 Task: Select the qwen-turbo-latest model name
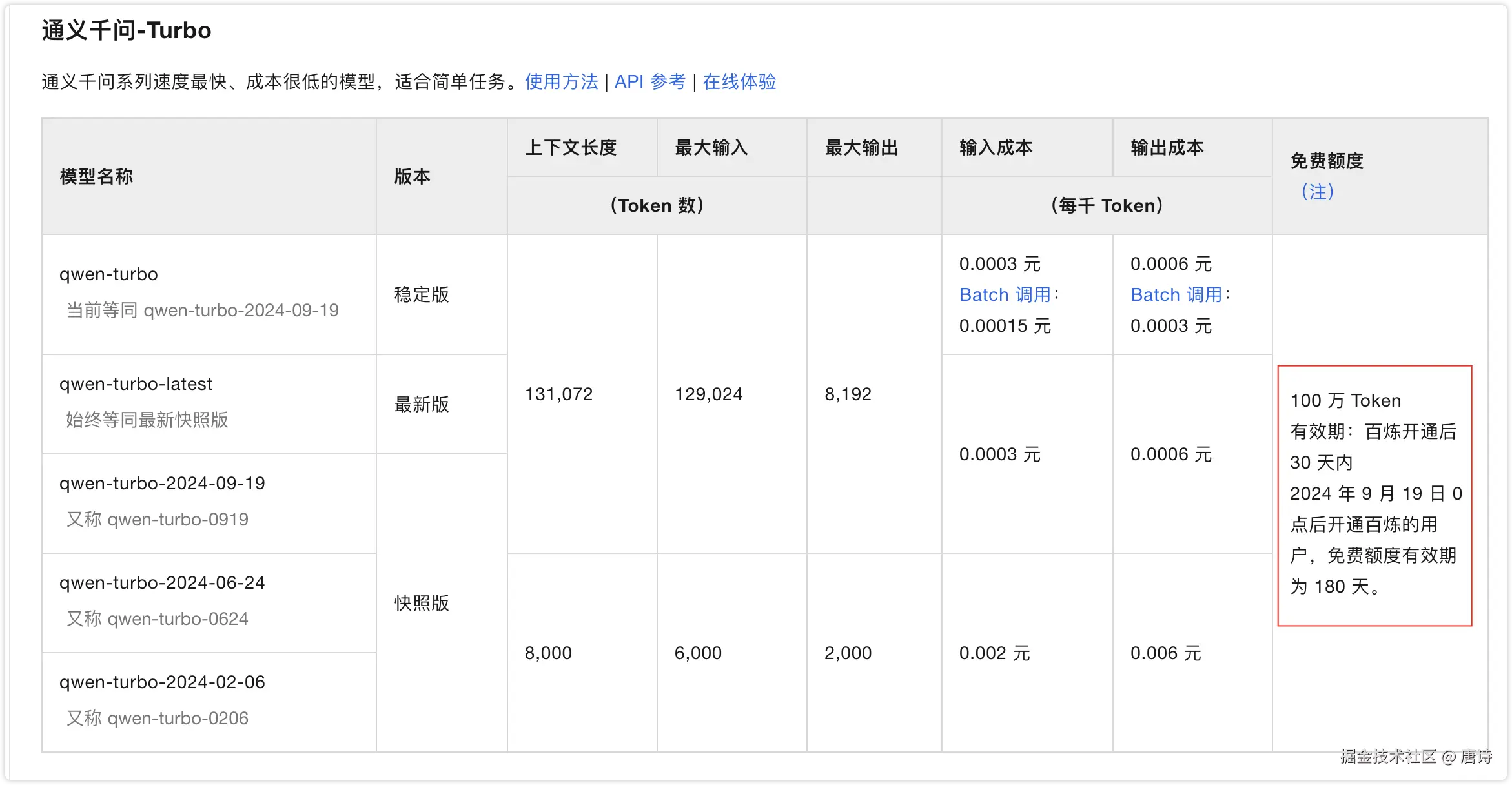point(136,384)
